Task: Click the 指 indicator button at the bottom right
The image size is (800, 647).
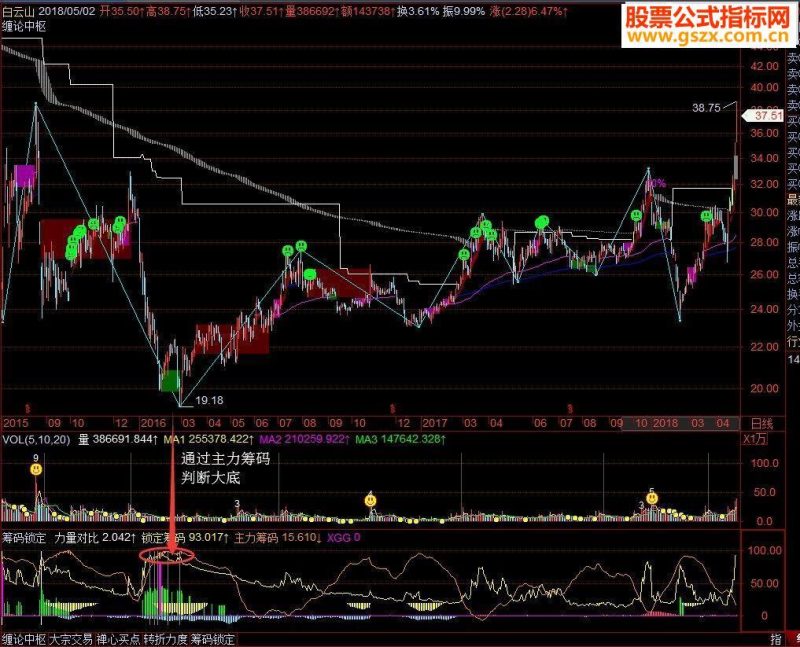Action: tap(776, 639)
